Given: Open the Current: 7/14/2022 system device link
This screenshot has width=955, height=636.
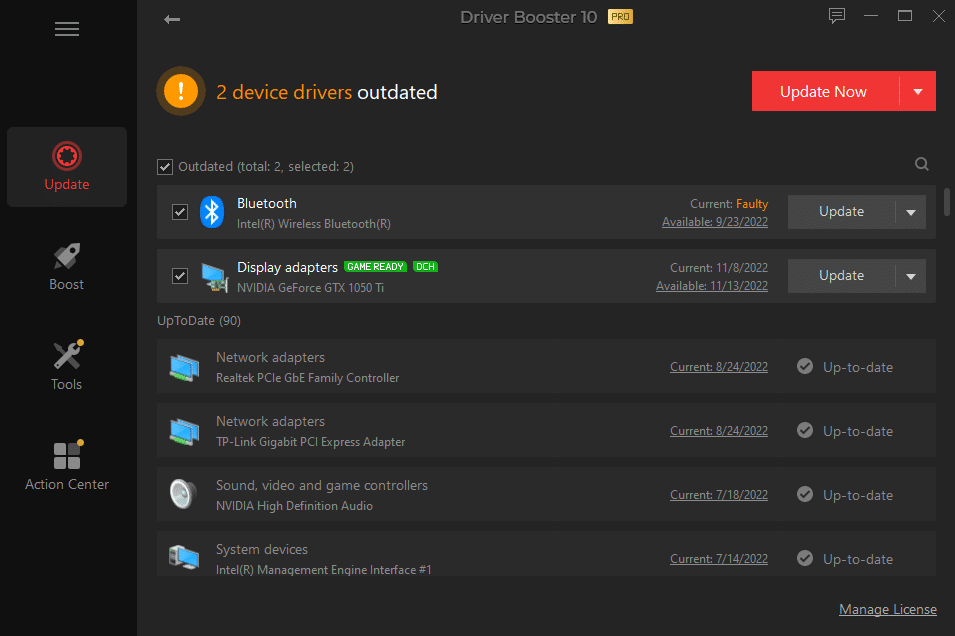Looking at the screenshot, I should [x=719, y=559].
